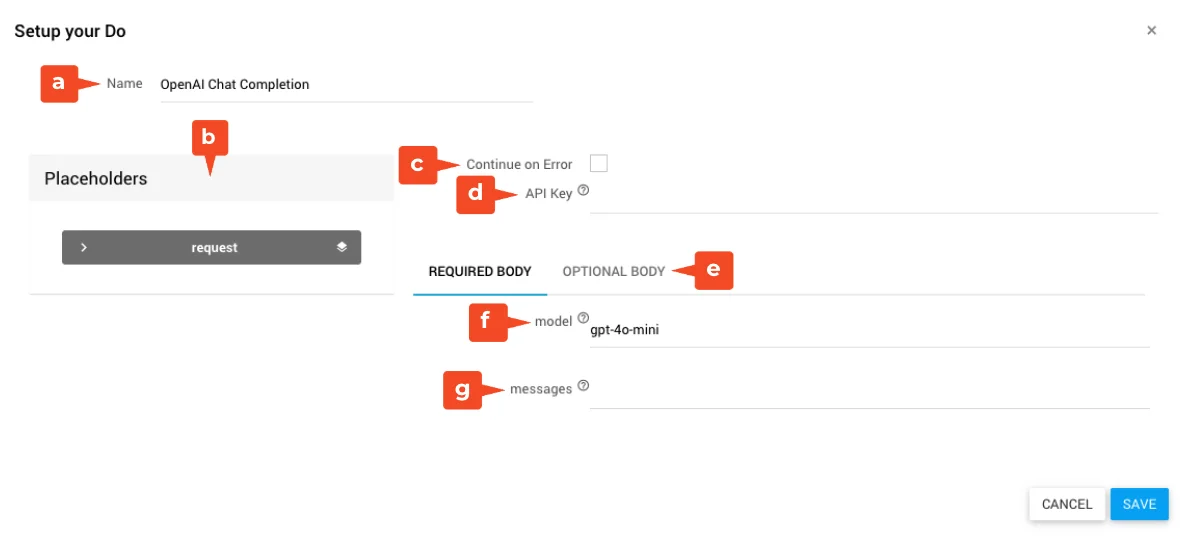The image size is (1200, 539).
Task: Show help for the messages field
Action: pyautogui.click(x=583, y=386)
